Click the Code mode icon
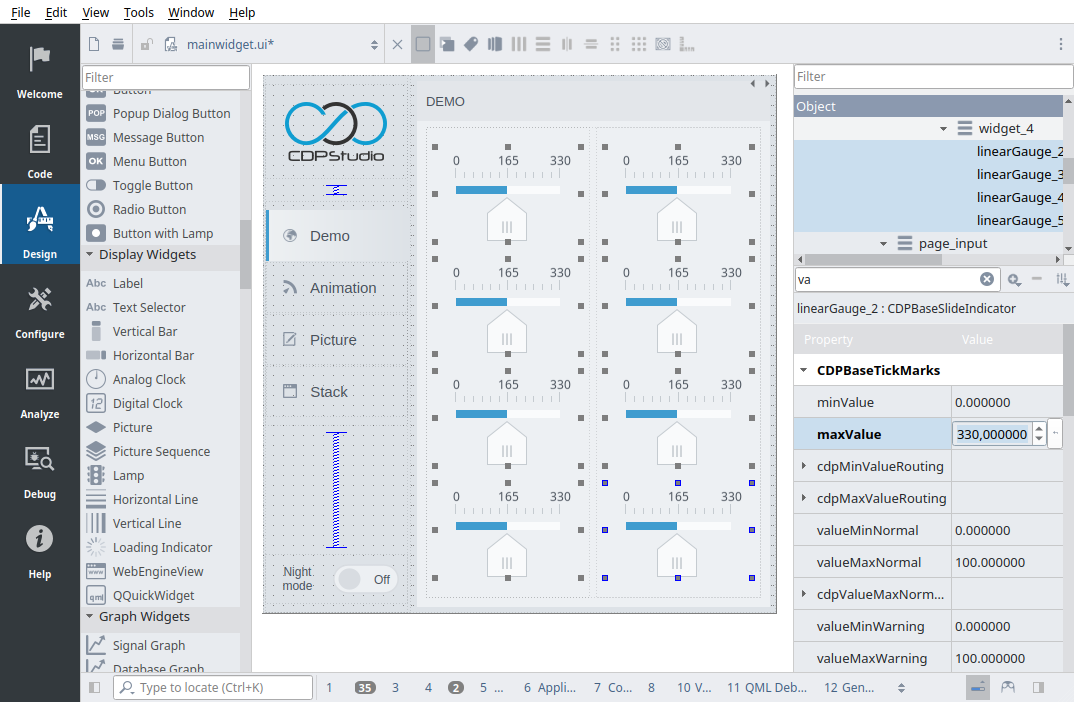Image resolution: width=1074 pixels, height=702 pixels. point(40,150)
